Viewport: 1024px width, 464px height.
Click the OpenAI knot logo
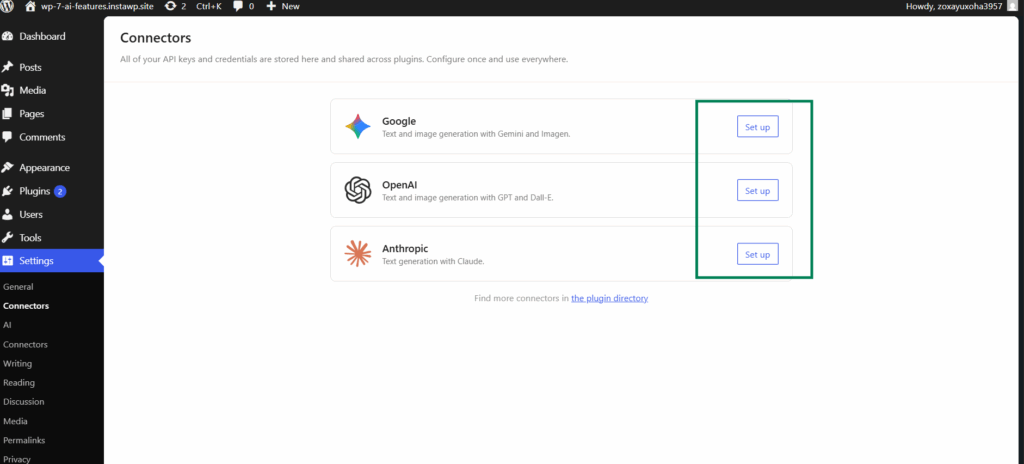click(x=358, y=190)
